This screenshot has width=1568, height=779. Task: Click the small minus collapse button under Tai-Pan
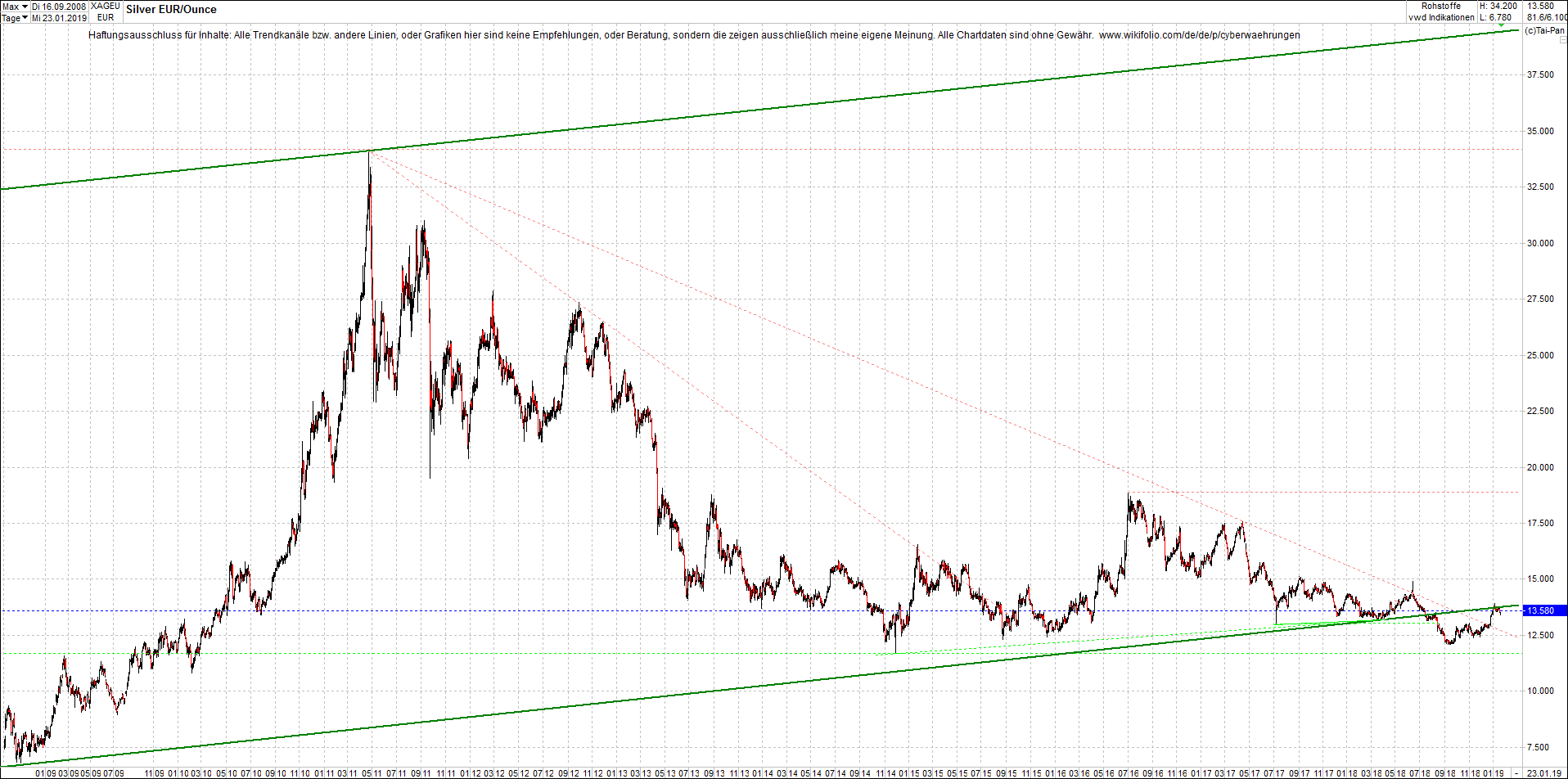coord(1561,40)
